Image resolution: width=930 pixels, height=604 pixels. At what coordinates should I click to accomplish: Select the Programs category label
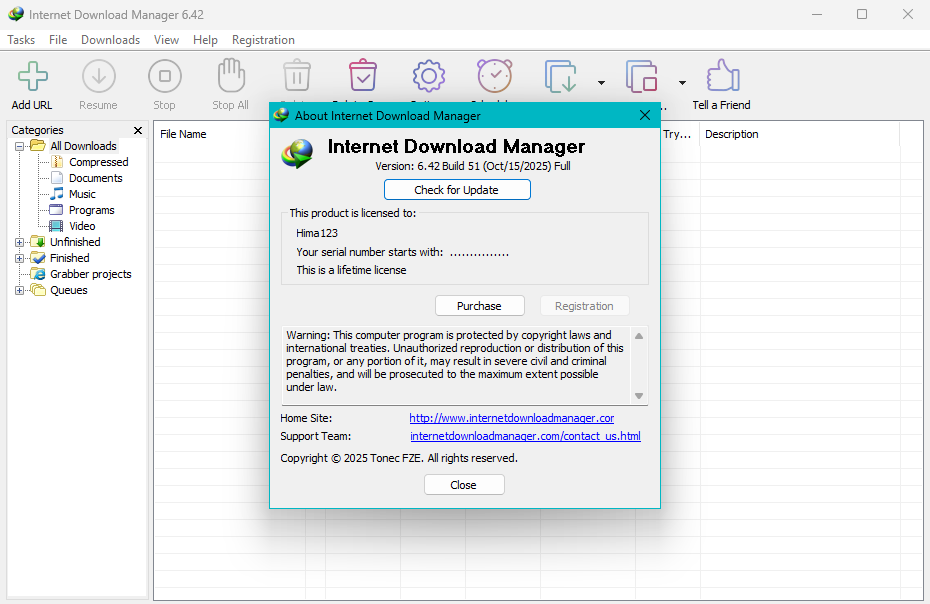[x=91, y=210]
